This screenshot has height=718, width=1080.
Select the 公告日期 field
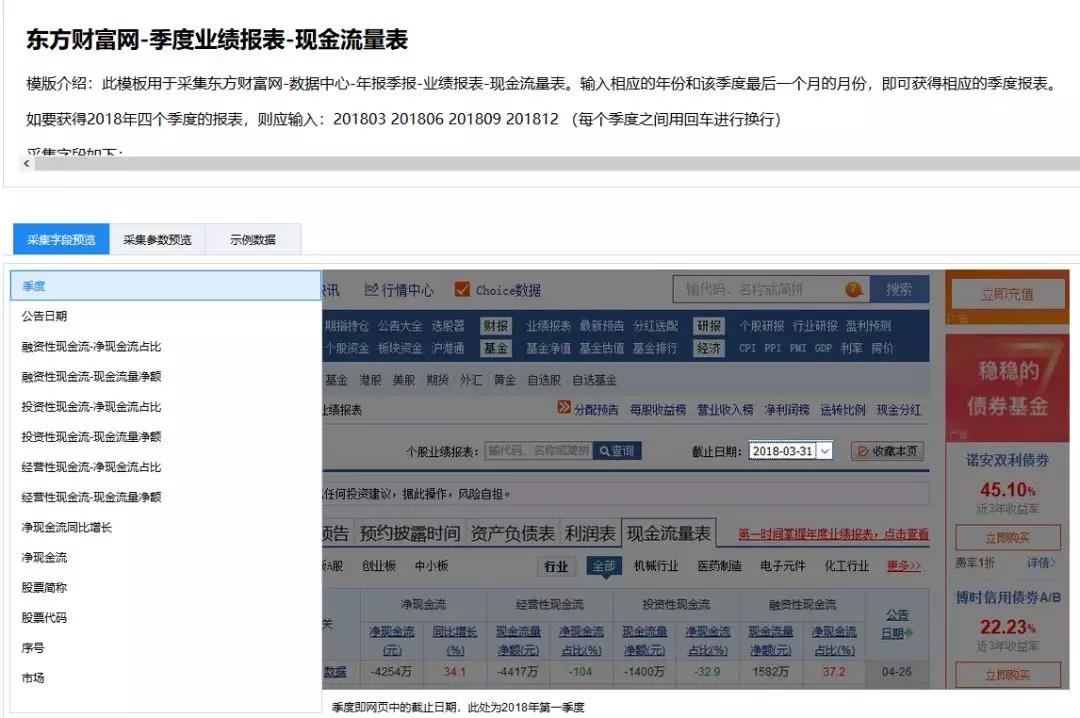tap(166, 316)
